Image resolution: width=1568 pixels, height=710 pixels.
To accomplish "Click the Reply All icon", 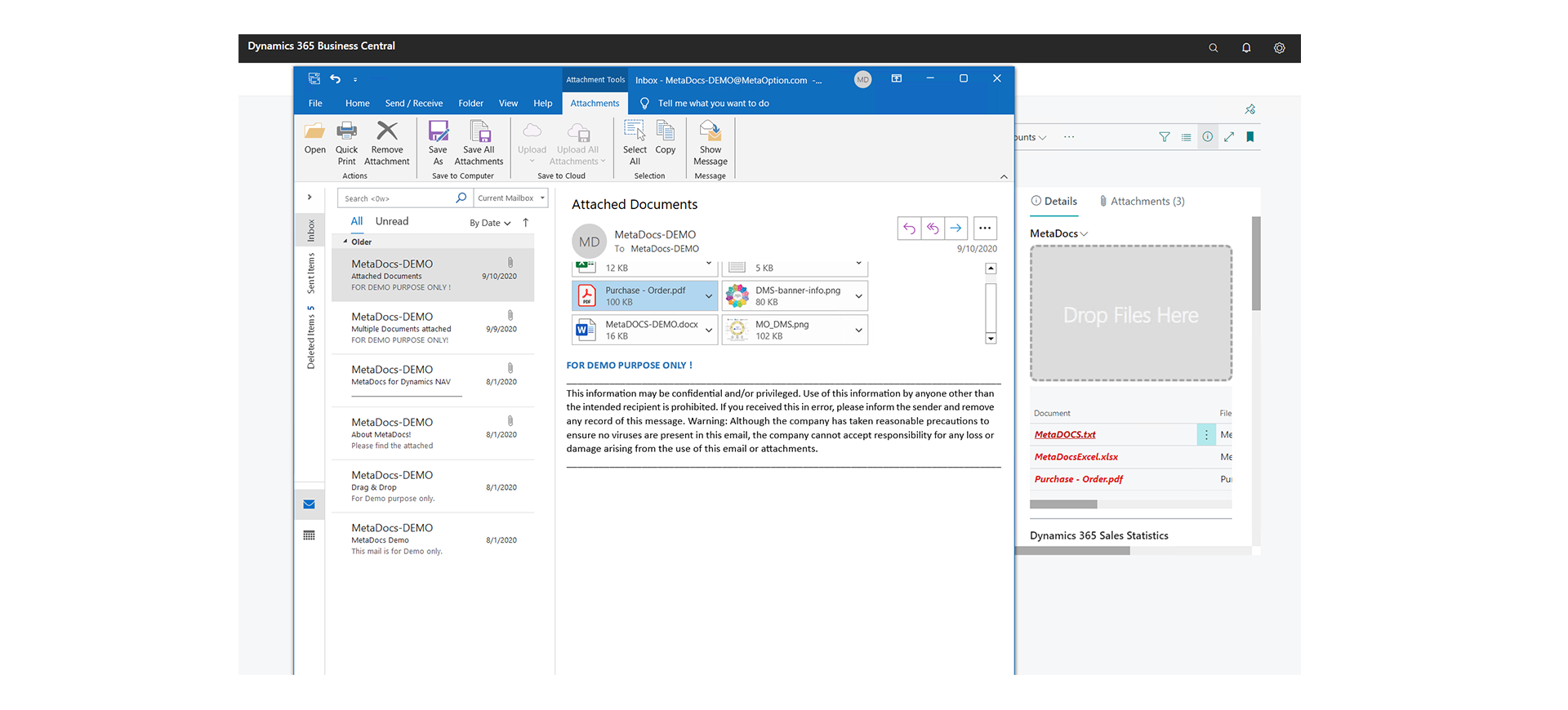I will [x=933, y=229].
